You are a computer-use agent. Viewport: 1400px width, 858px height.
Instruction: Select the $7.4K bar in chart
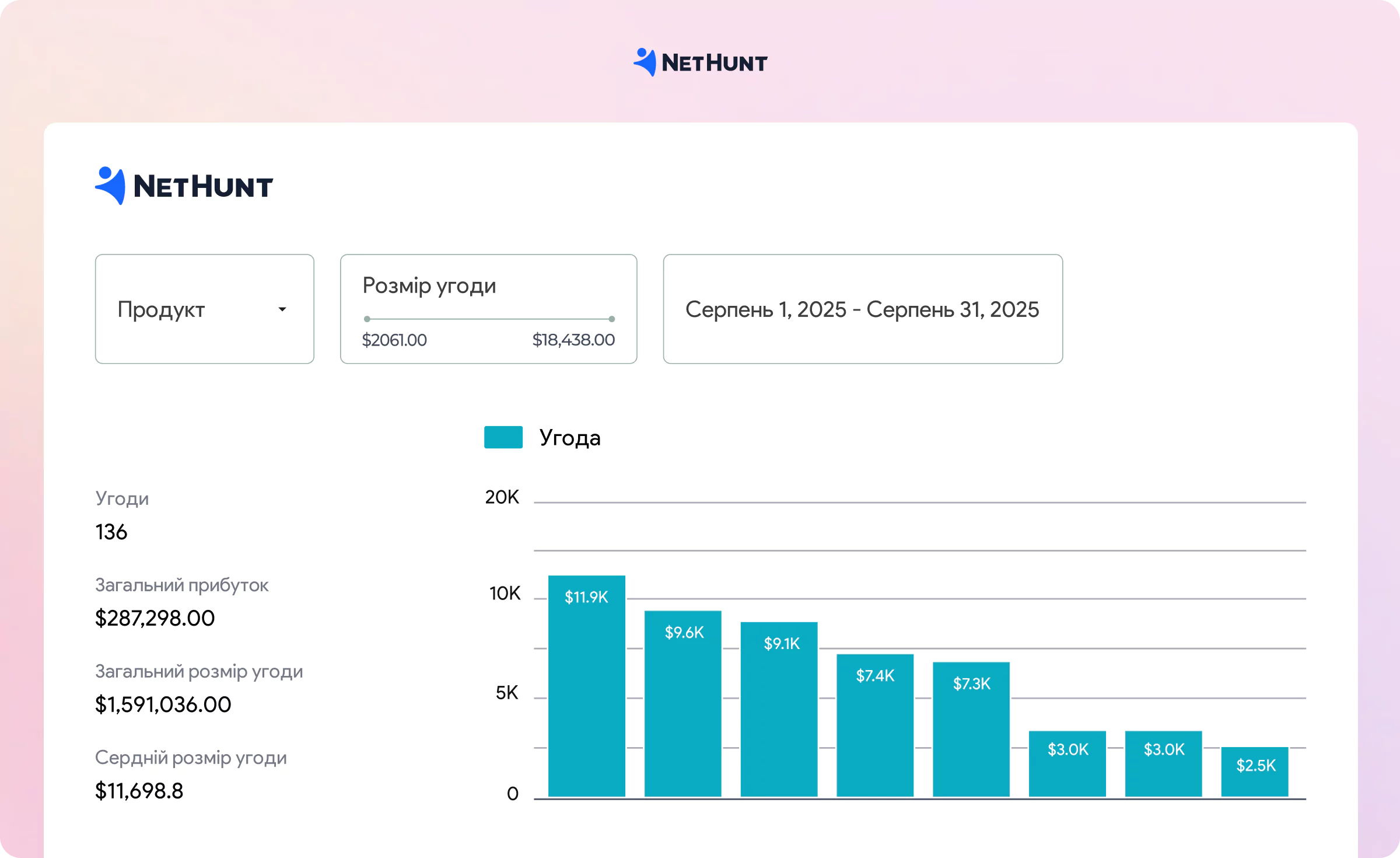pos(874,727)
